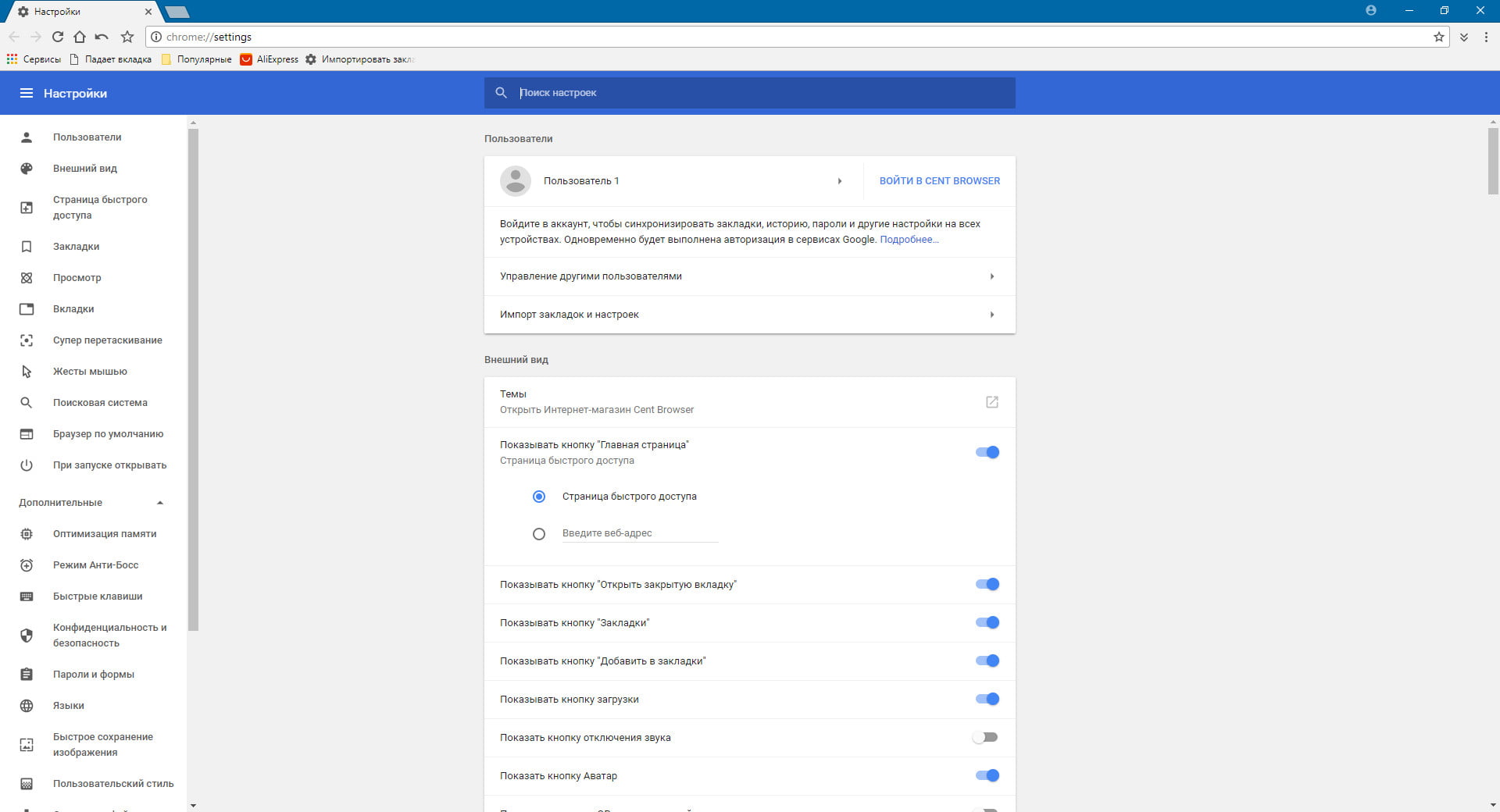
Task: Click the hamburger menu icon beside Настройки
Action: (x=26, y=93)
